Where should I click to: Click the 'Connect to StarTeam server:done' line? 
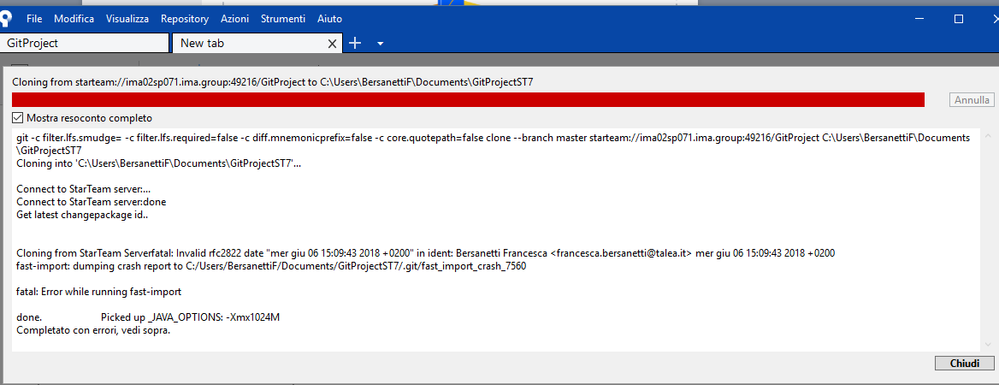[x=91, y=201]
